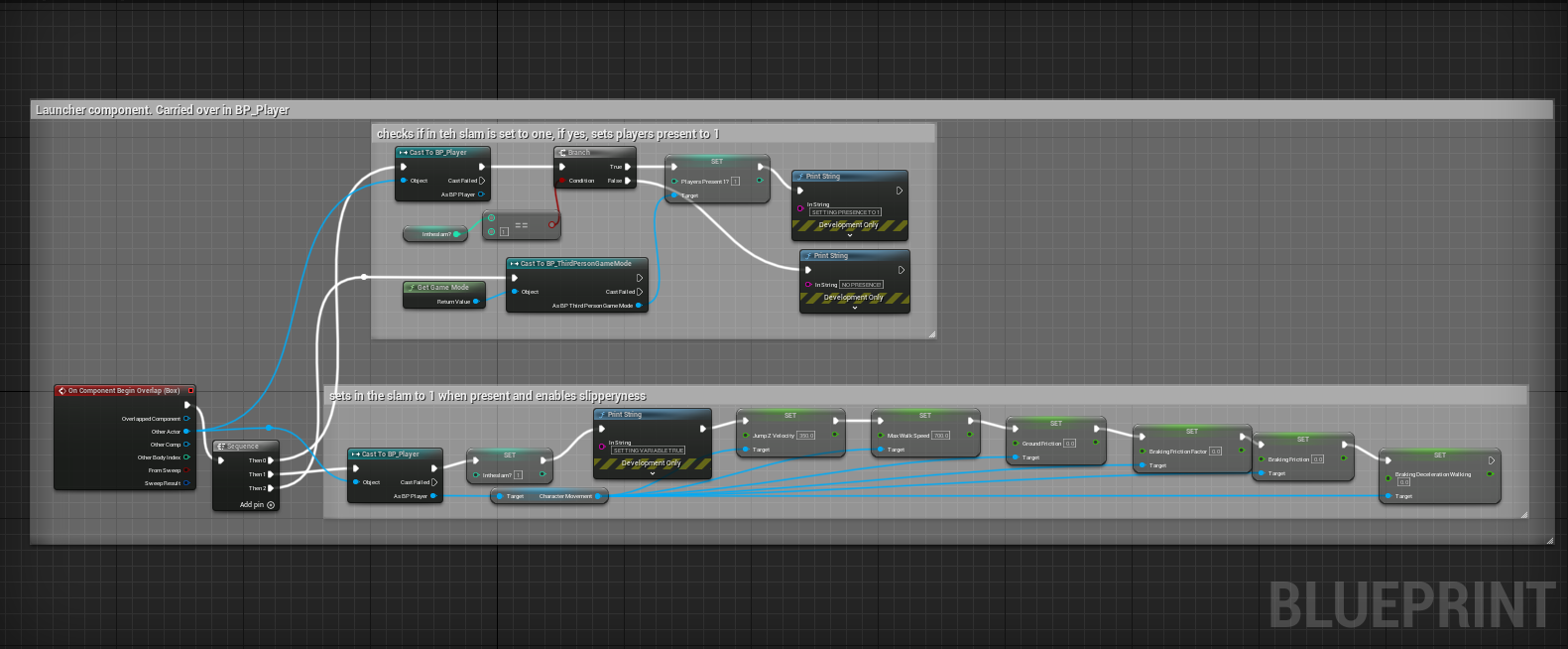Click the Cast Failed pin on upper Cast To BP_Player
This screenshot has width=1568, height=649.
tap(482, 181)
